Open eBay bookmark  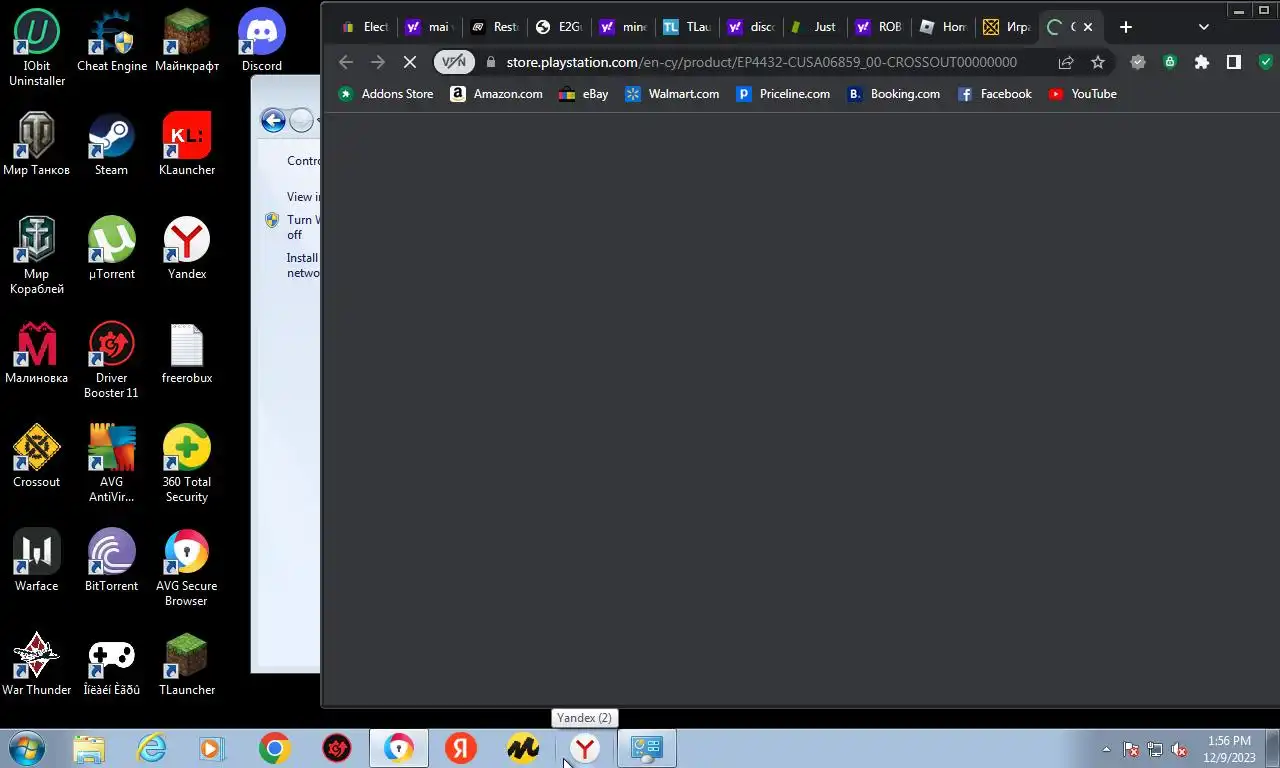point(584,94)
